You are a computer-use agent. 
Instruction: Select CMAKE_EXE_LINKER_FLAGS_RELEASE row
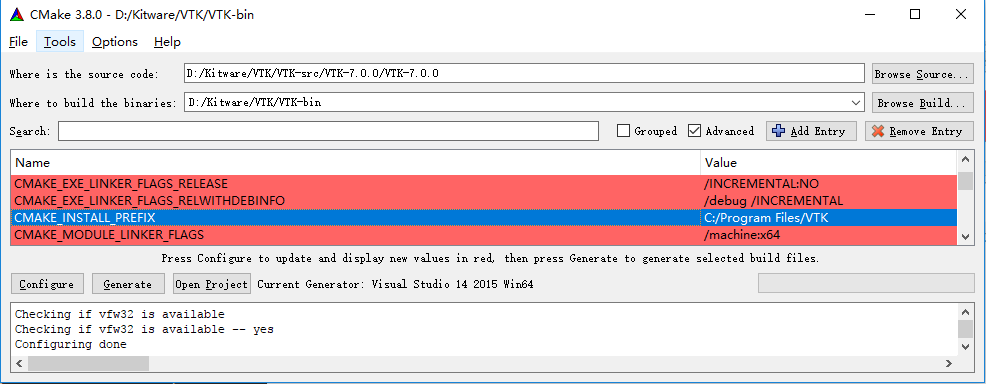(484, 184)
